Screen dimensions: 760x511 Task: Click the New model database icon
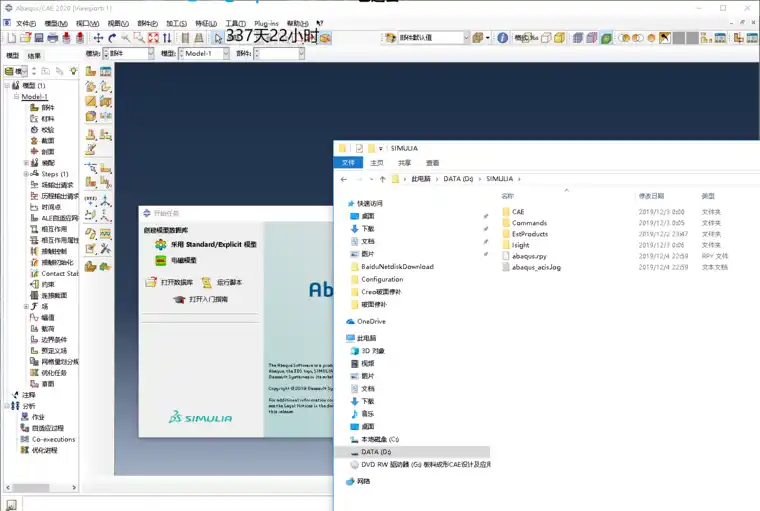click(12, 38)
